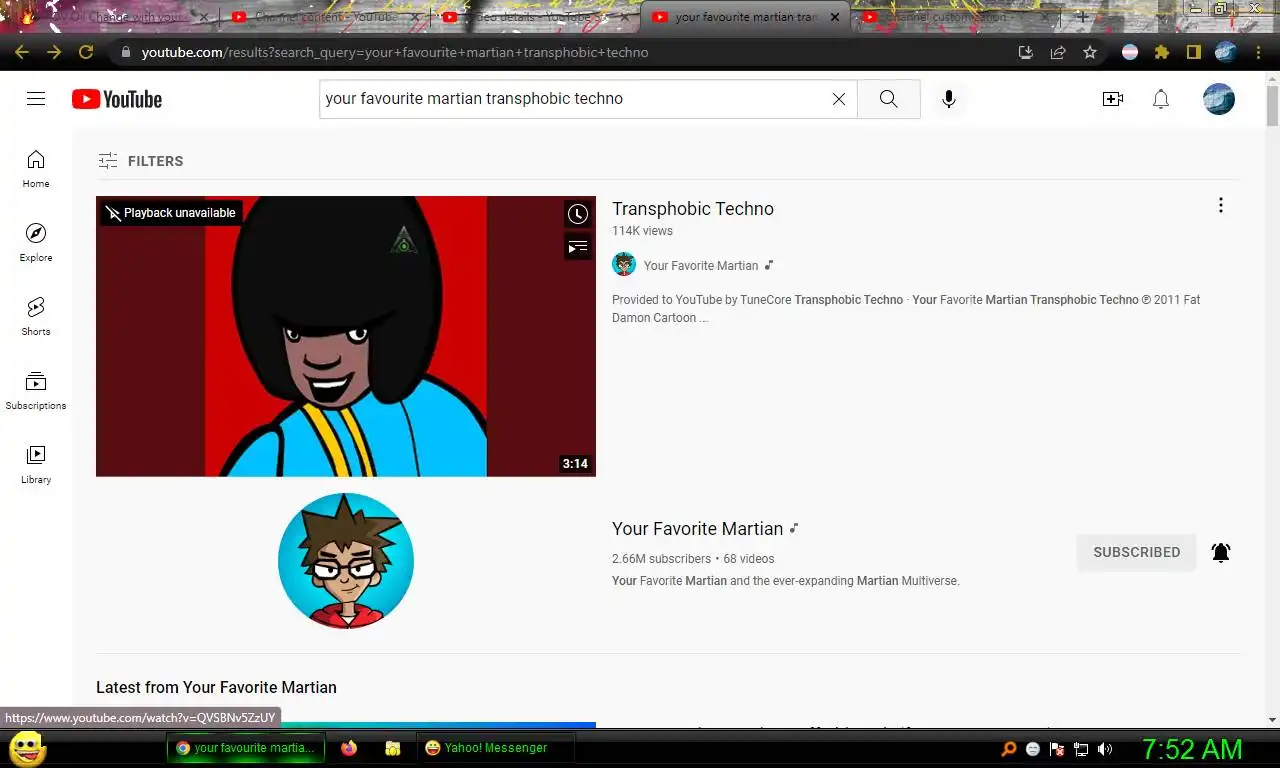1280x768 pixels.
Task: Open more options for Transphobic Techno result
Action: tap(1220, 206)
